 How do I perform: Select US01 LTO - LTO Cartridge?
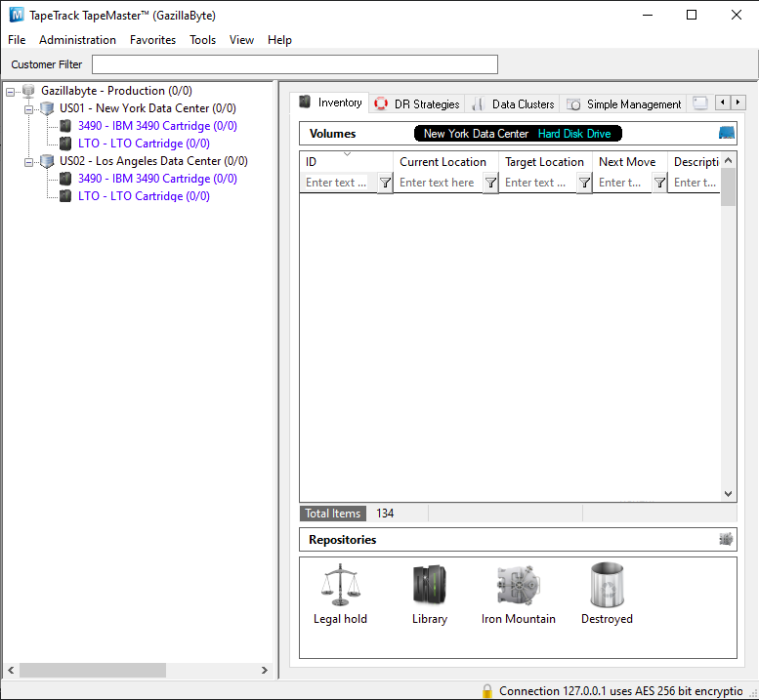(144, 143)
